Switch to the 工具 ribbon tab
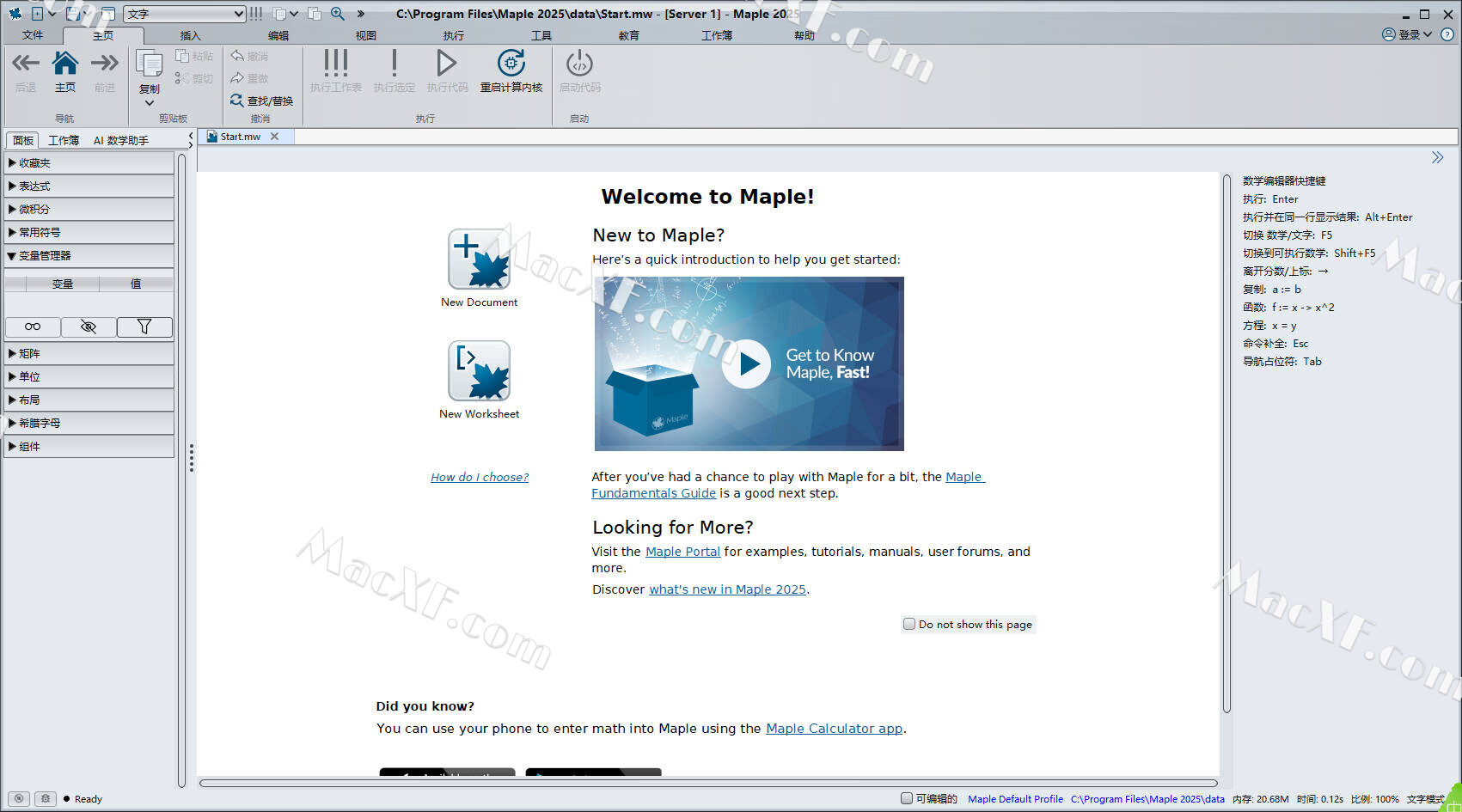Viewport: 1462px width, 812px height. [541, 35]
